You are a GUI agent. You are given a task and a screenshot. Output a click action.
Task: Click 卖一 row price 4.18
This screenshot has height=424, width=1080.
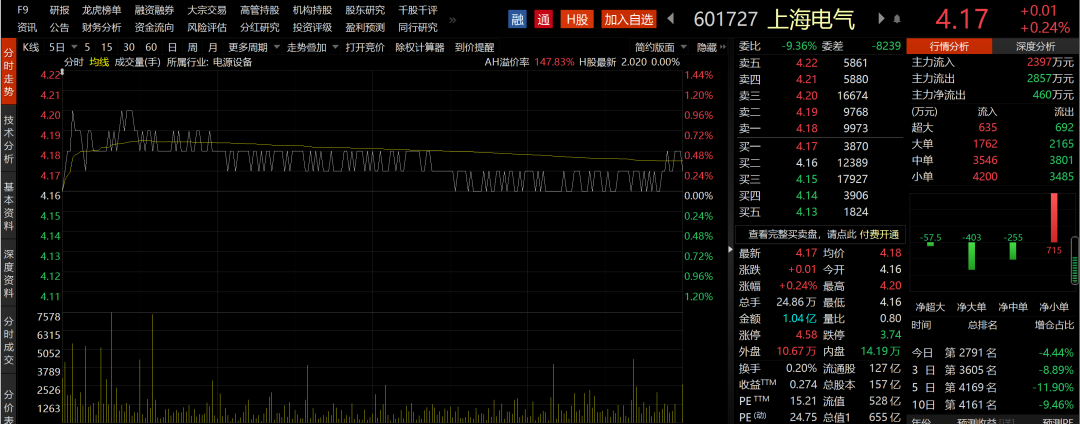[807, 128]
